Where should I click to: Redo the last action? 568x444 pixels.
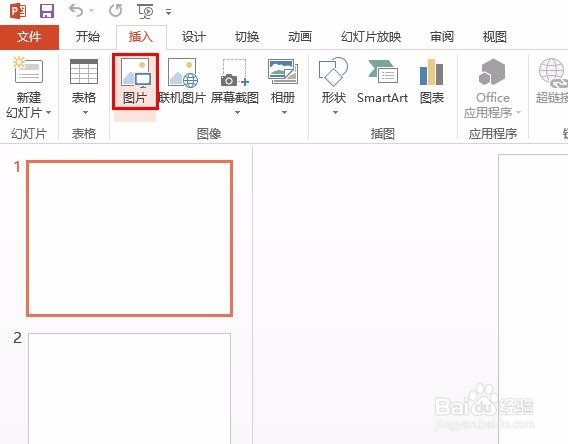116,11
